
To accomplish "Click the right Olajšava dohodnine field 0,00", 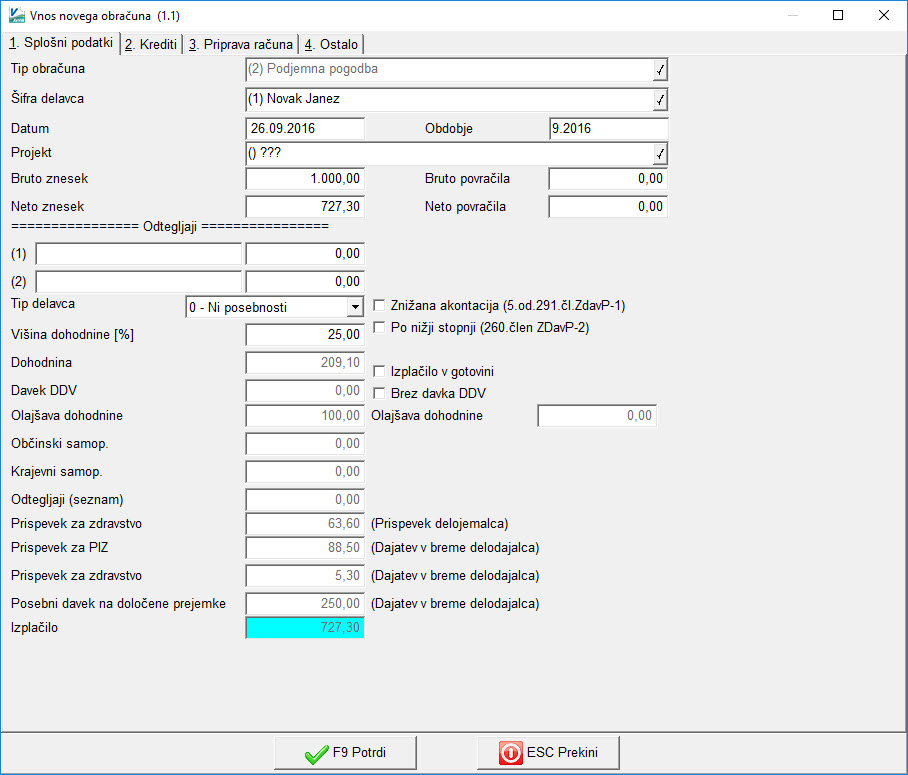I will pos(597,415).
